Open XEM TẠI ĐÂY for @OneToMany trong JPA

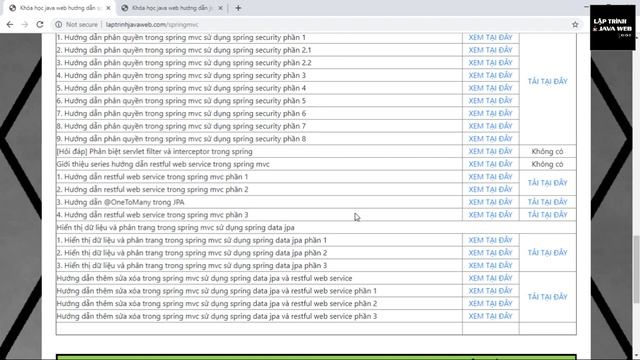pos(490,202)
